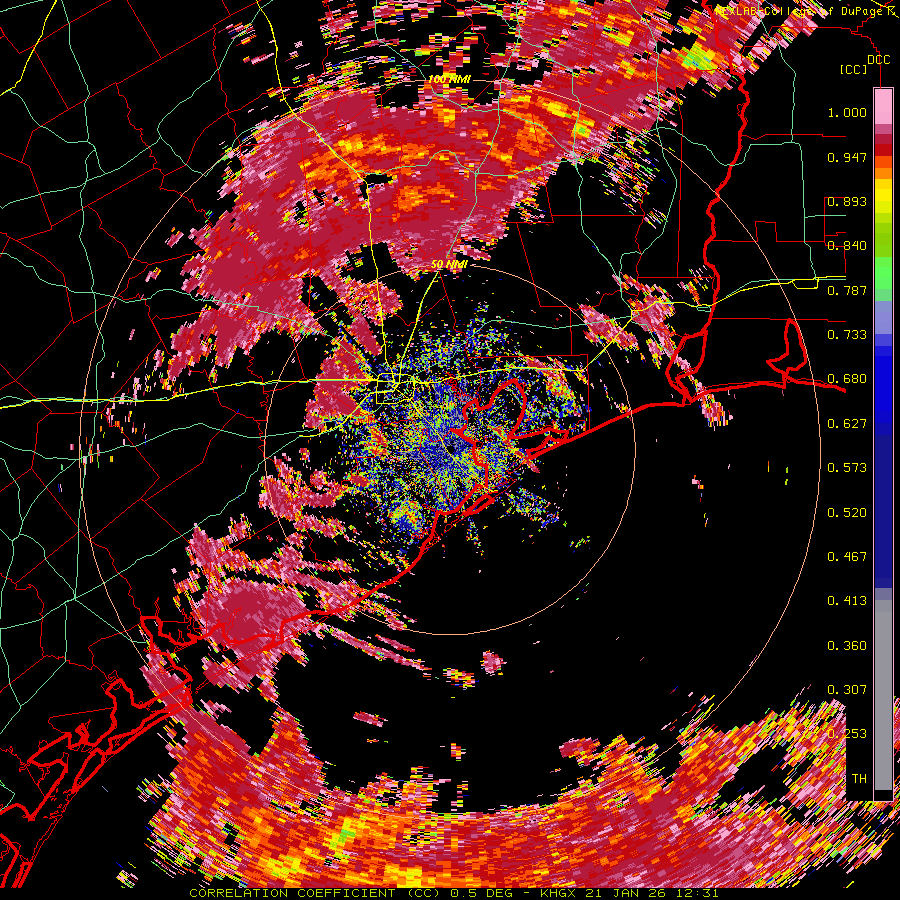Viewport: 900px width, 900px height.
Task: Click the "TH" threshold label in legend
Action: point(859,779)
